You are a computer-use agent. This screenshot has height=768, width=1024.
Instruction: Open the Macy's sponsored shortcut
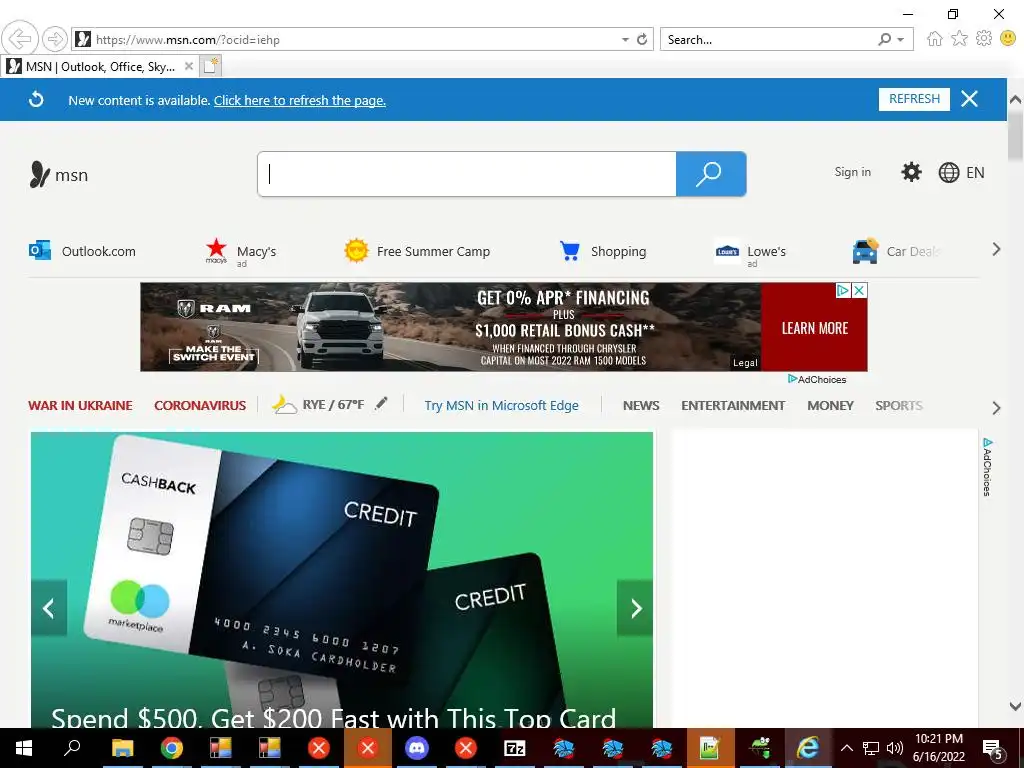241,252
